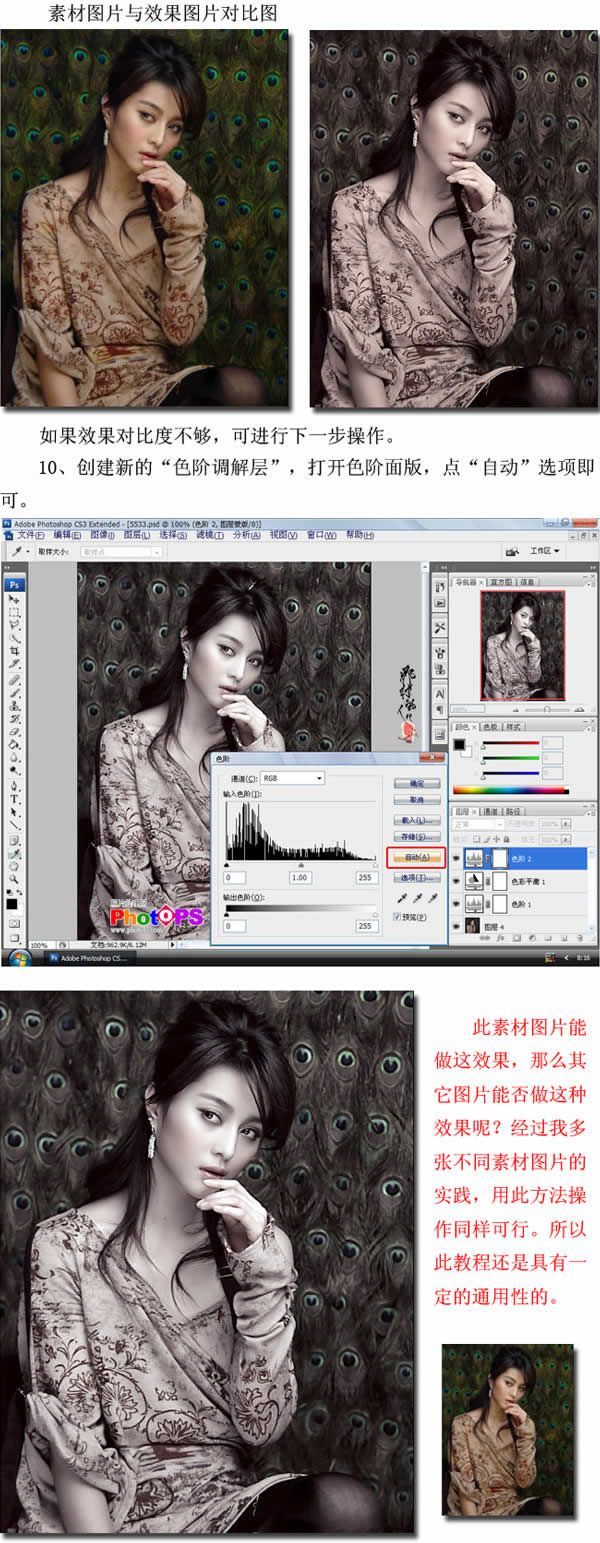Click the 取消 button in Levels dialog
The width and height of the screenshot is (600, 1543).
click(x=417, y=800)
